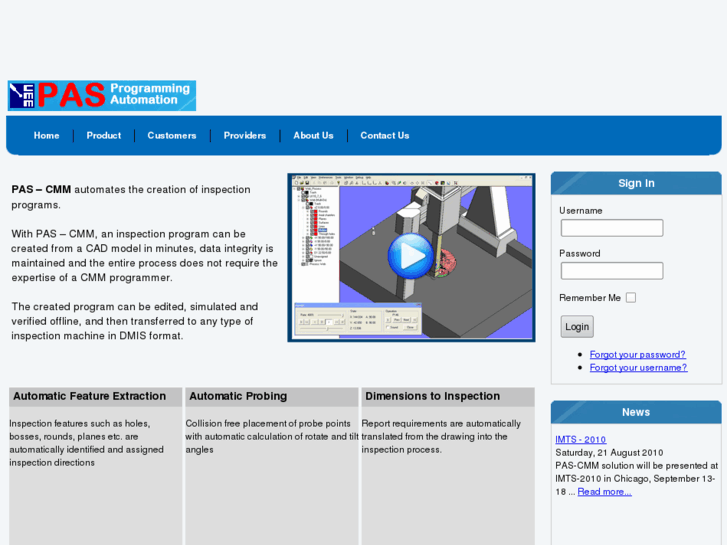Select the Automatic Feature Extraction heading

(89, 396)
